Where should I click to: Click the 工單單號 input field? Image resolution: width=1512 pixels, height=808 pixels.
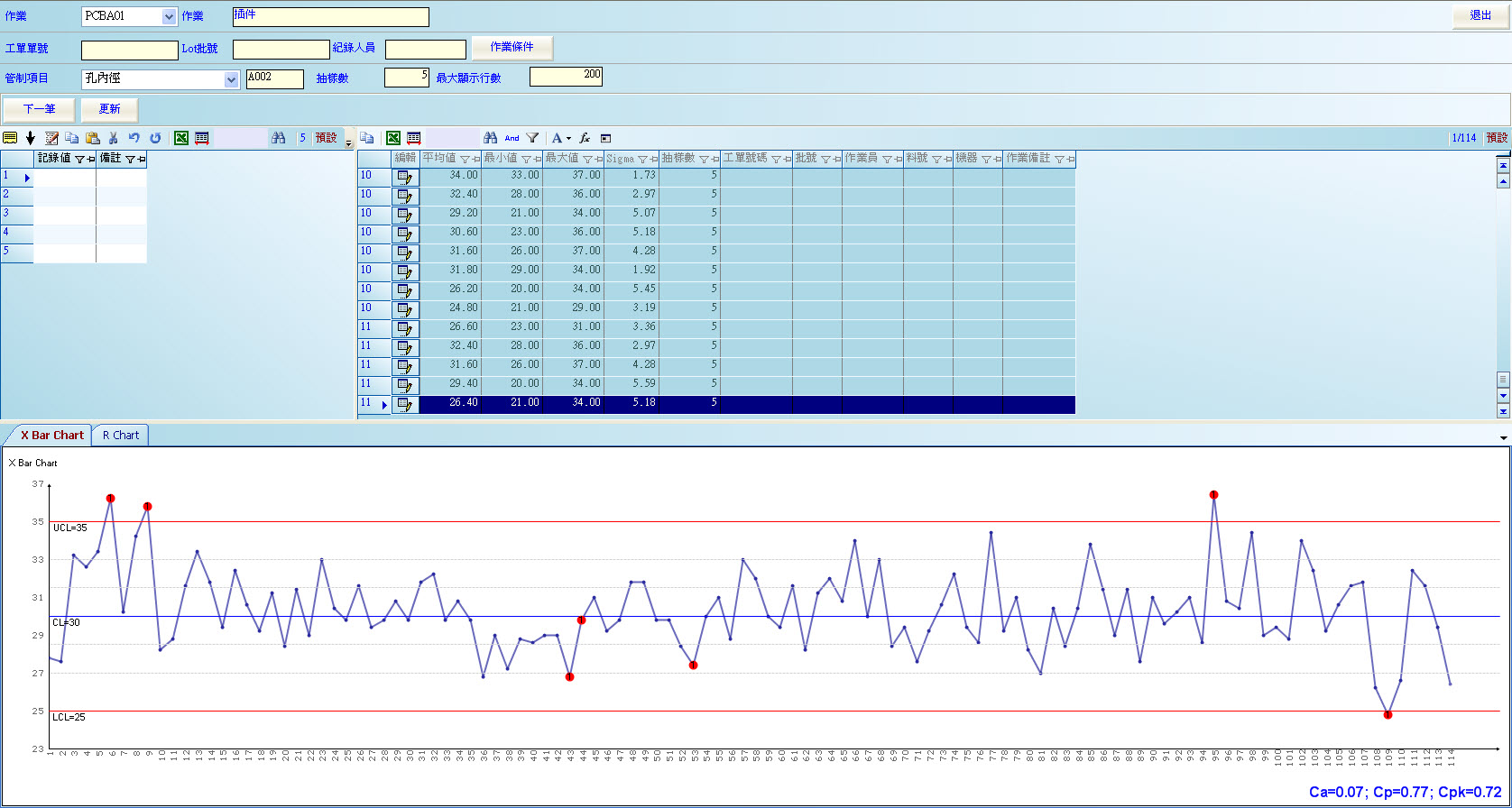tap(130, 50)
